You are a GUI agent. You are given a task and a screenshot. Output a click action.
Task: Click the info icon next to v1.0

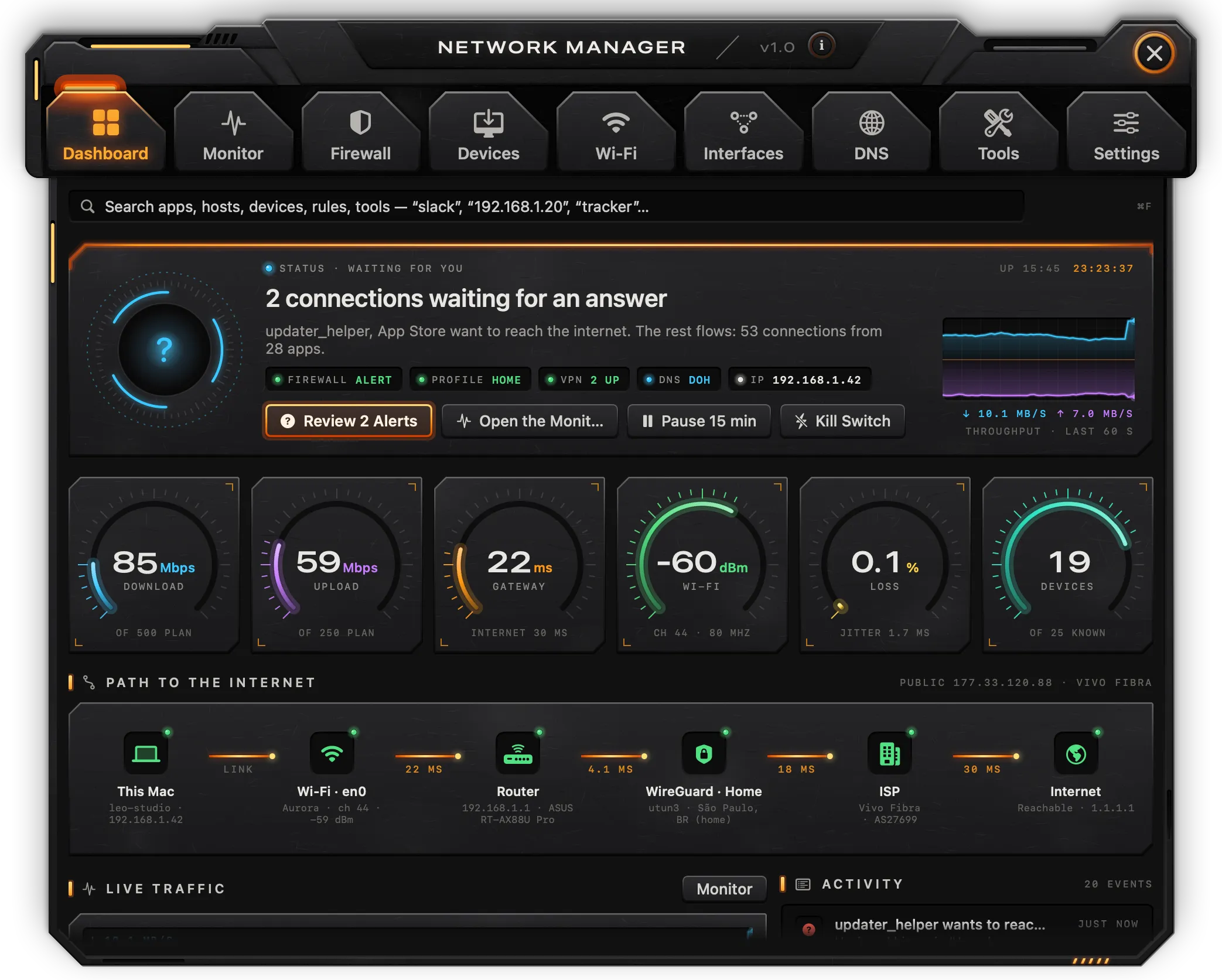click(822, 46)
